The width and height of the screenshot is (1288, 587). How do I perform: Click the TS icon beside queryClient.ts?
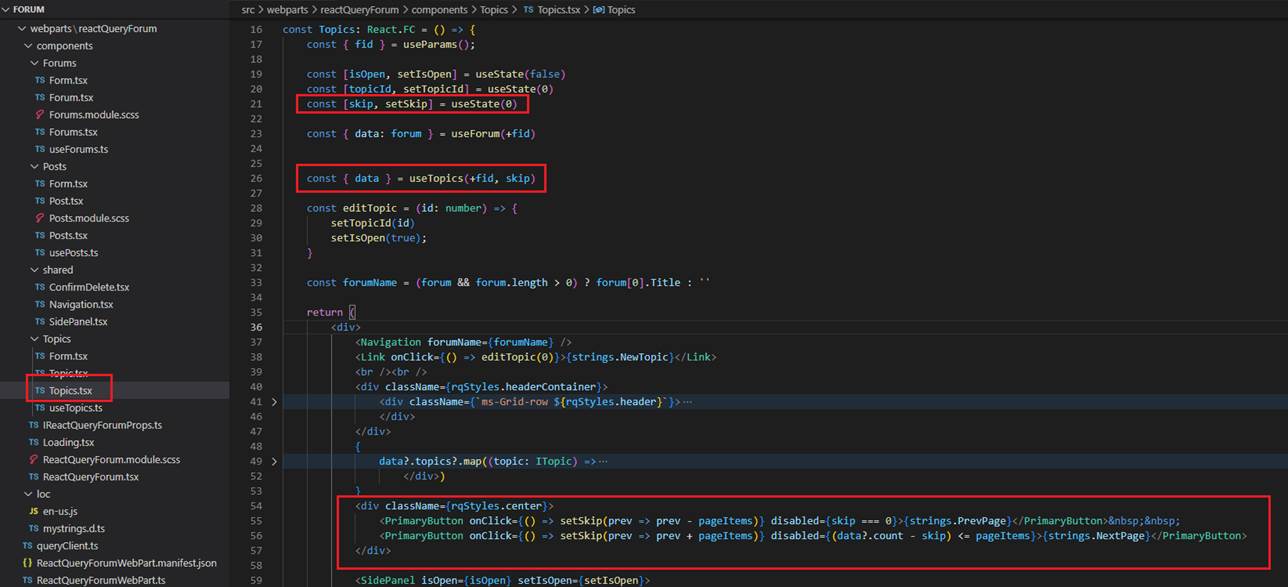[27, 546]
